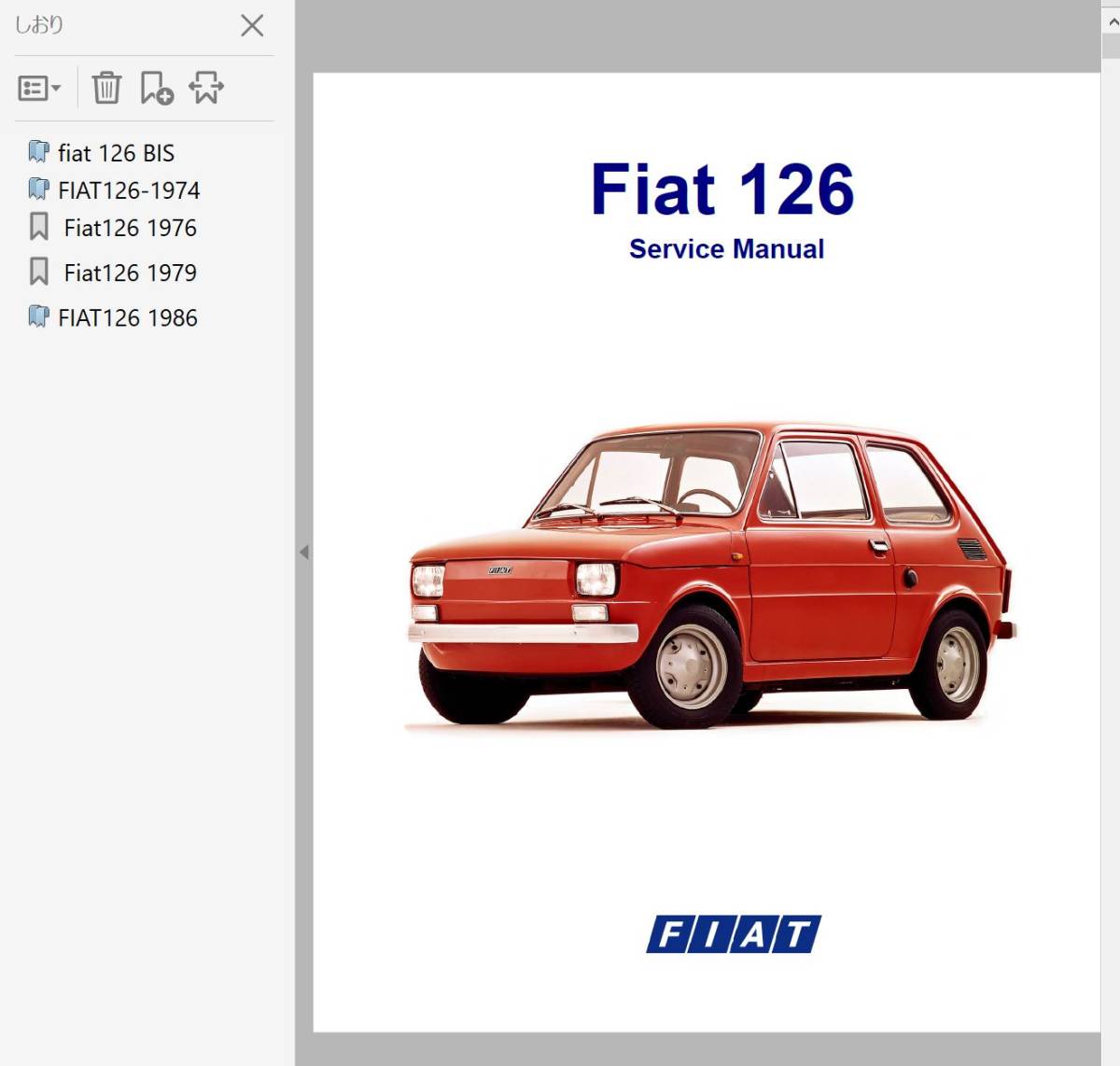Click the bookmark icon beside Fiat126 1979
Image resolution: width=1120 pixels, height=1066 pixels.
pos(38,272)
